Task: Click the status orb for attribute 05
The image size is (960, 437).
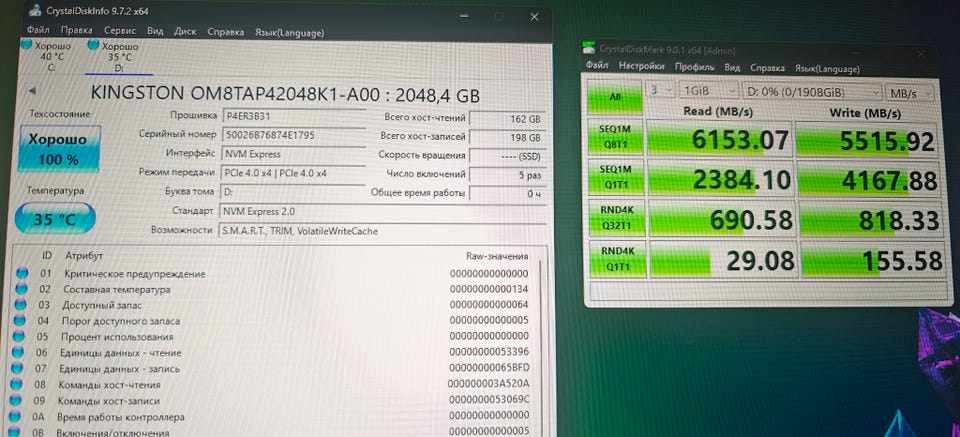Action: click(x=18, y=336)
